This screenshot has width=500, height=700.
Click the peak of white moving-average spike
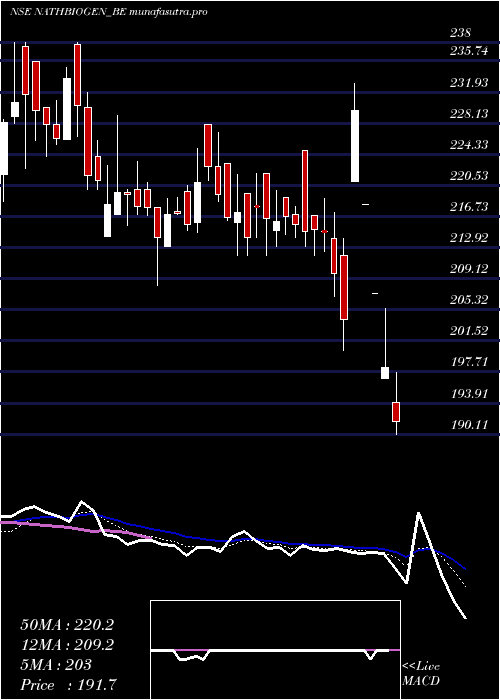(419, 513)
